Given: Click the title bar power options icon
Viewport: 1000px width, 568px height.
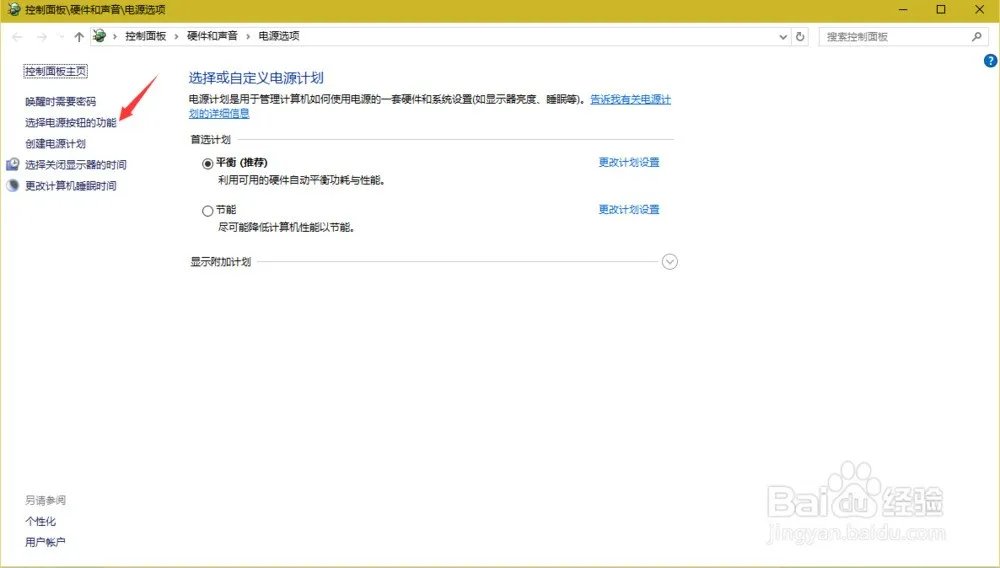Looking at the screenshot, I should [x=13, y=10].
